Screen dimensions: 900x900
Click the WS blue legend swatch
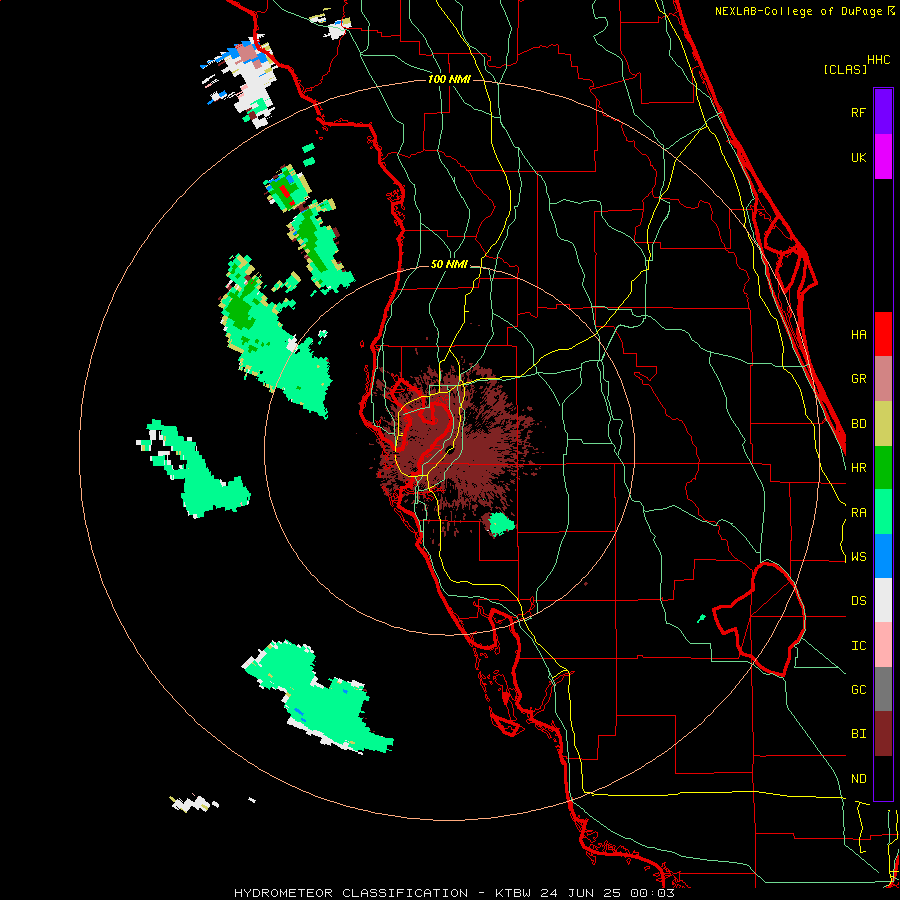coord(883,556)
